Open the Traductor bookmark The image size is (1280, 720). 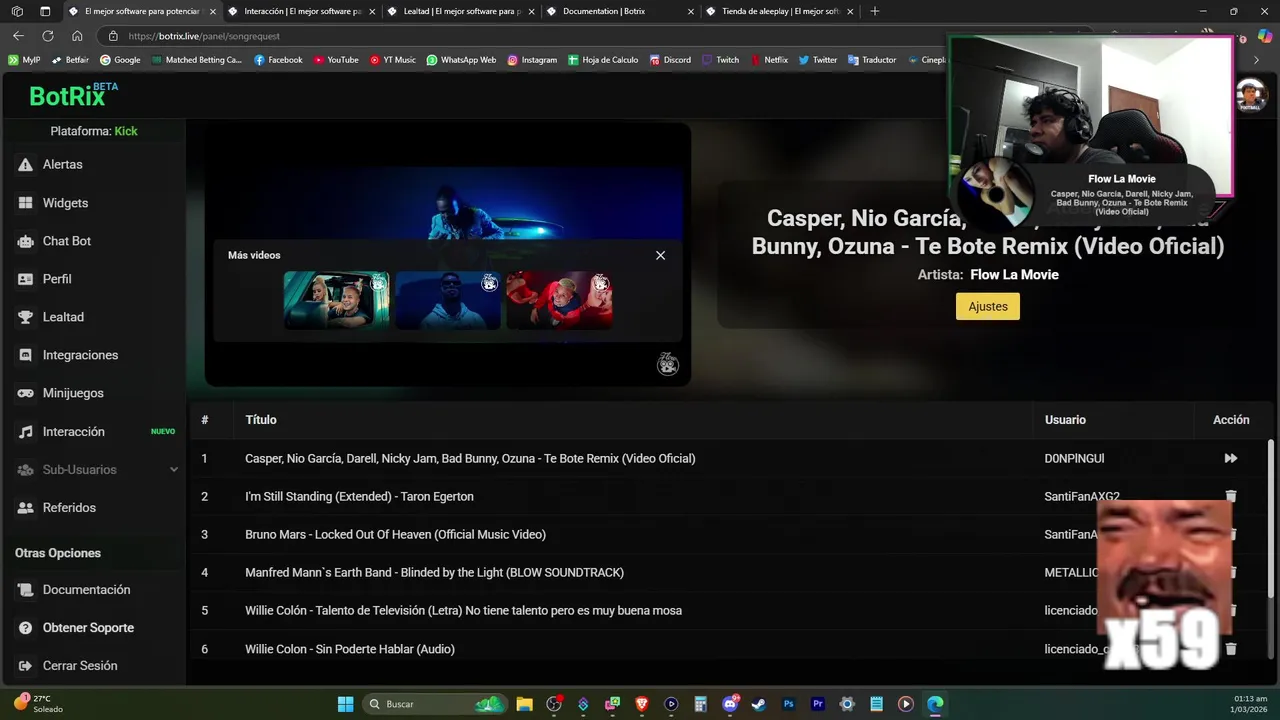point(872,60)
